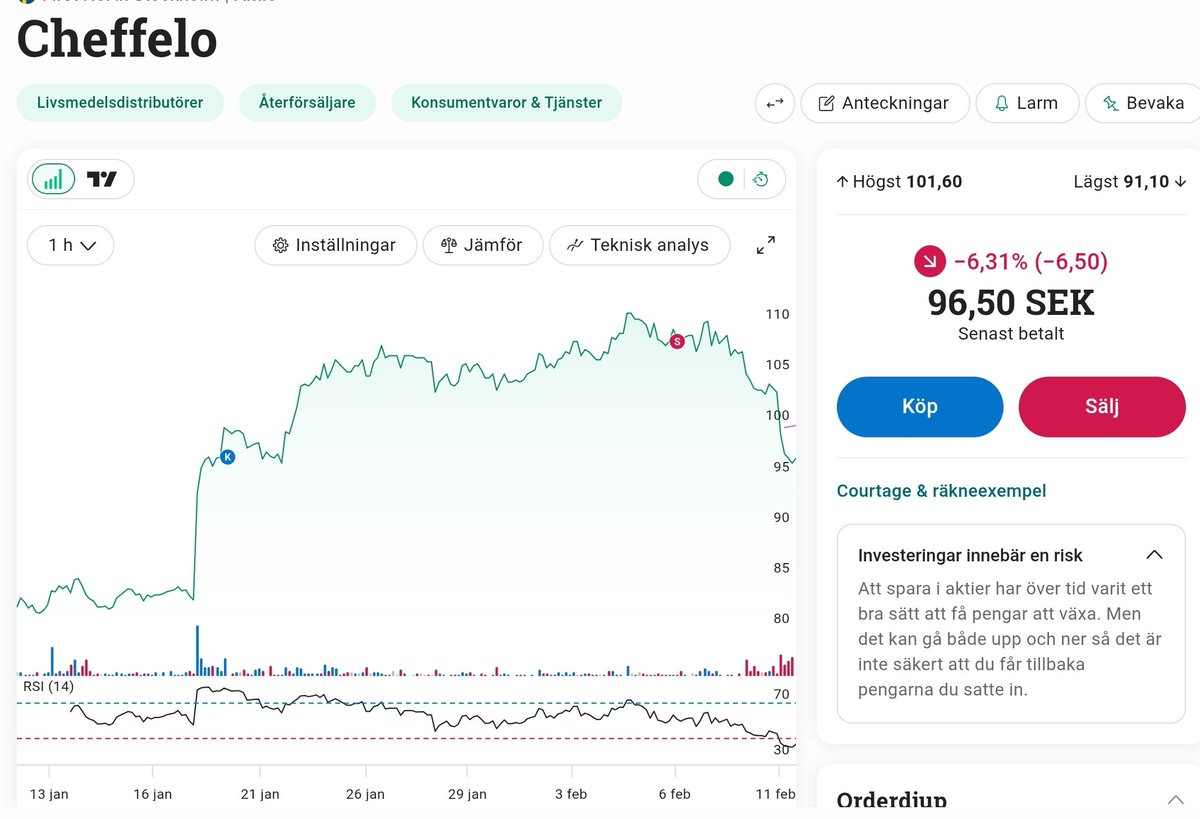The image size is (1200, 819).
Task: Click the 6 feb date label
Action: (674, 794)
